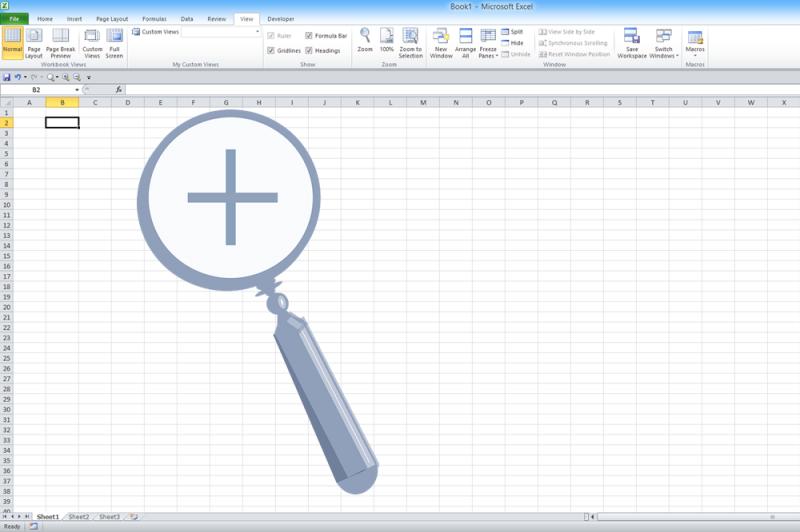Click row header 25

click(x=7, y=359)
